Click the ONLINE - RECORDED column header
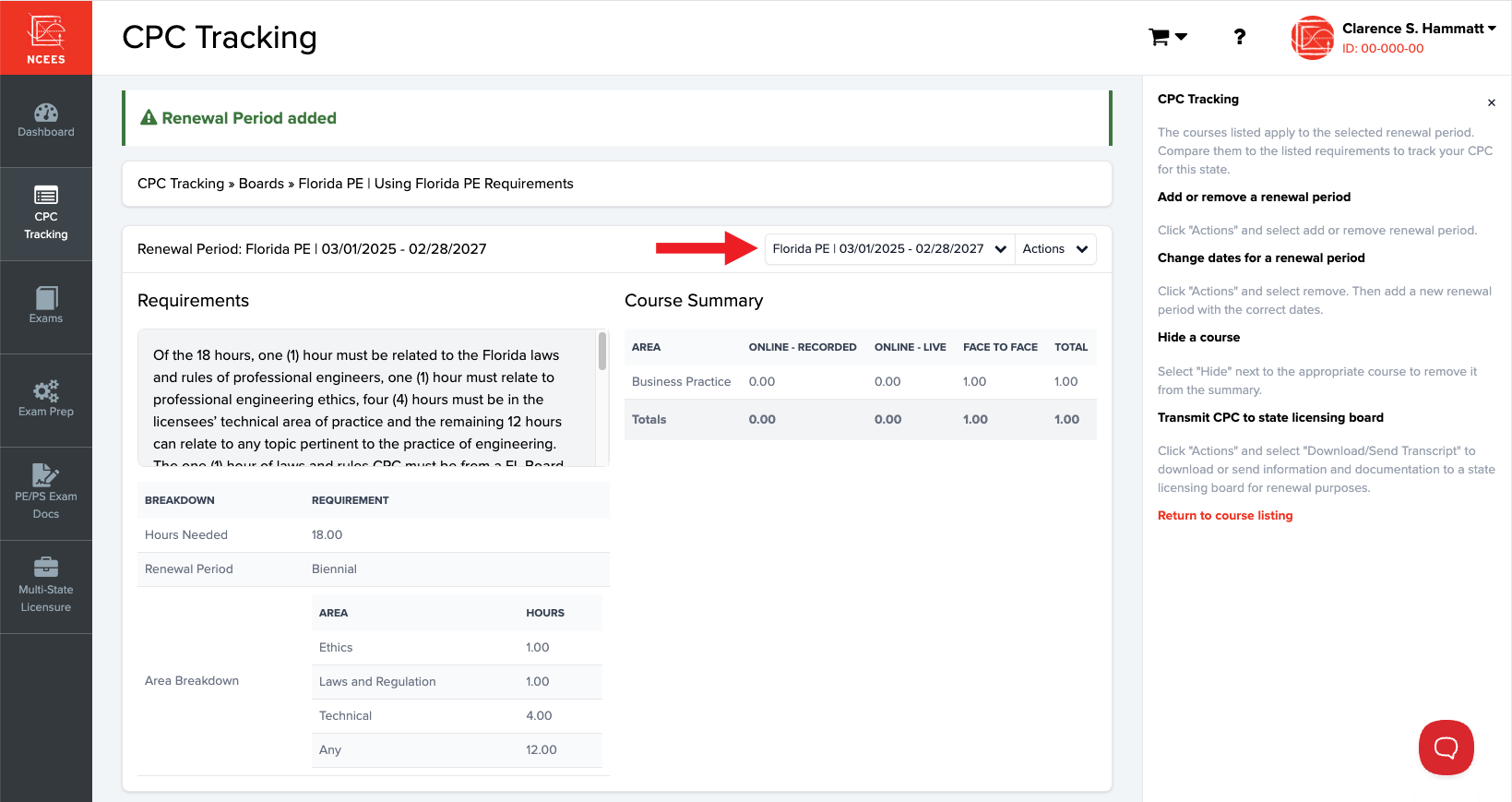The width and height of the screenshot is (1512, 802). pos(803,347)
